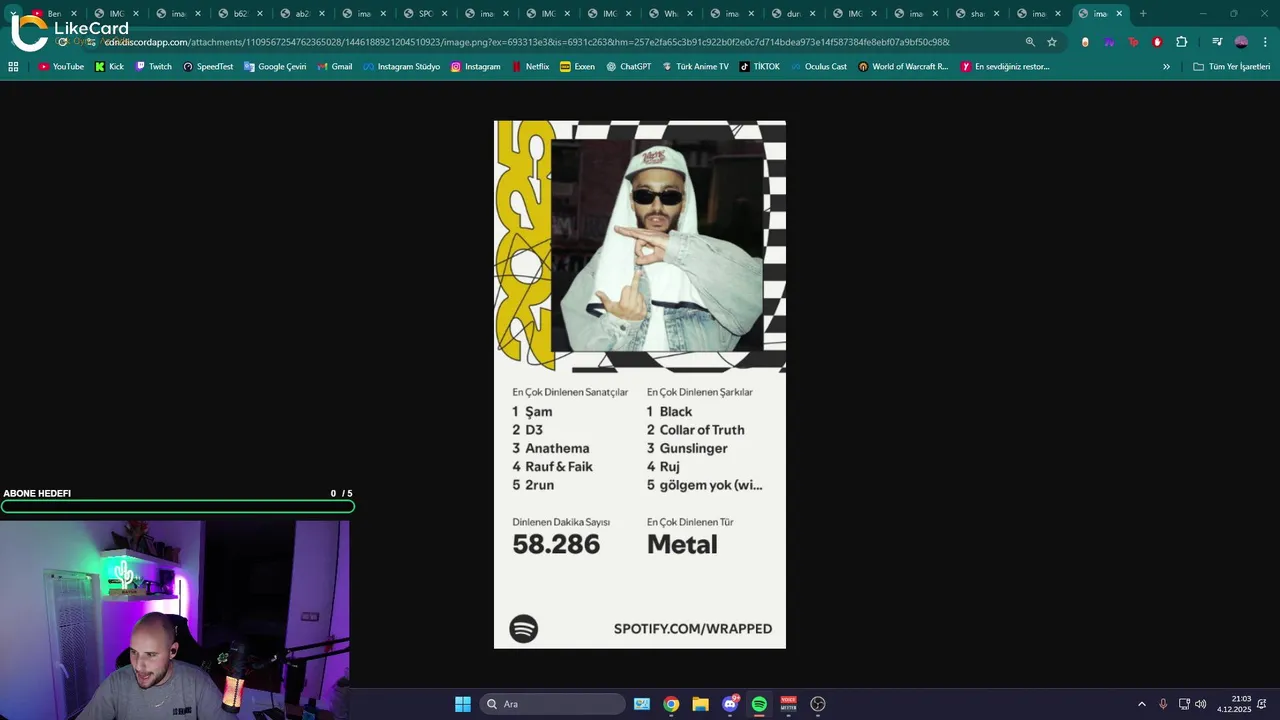Open the Oculus Cast bookmark
Screen dimensions: 1280x720
click(x=818, y=67)
